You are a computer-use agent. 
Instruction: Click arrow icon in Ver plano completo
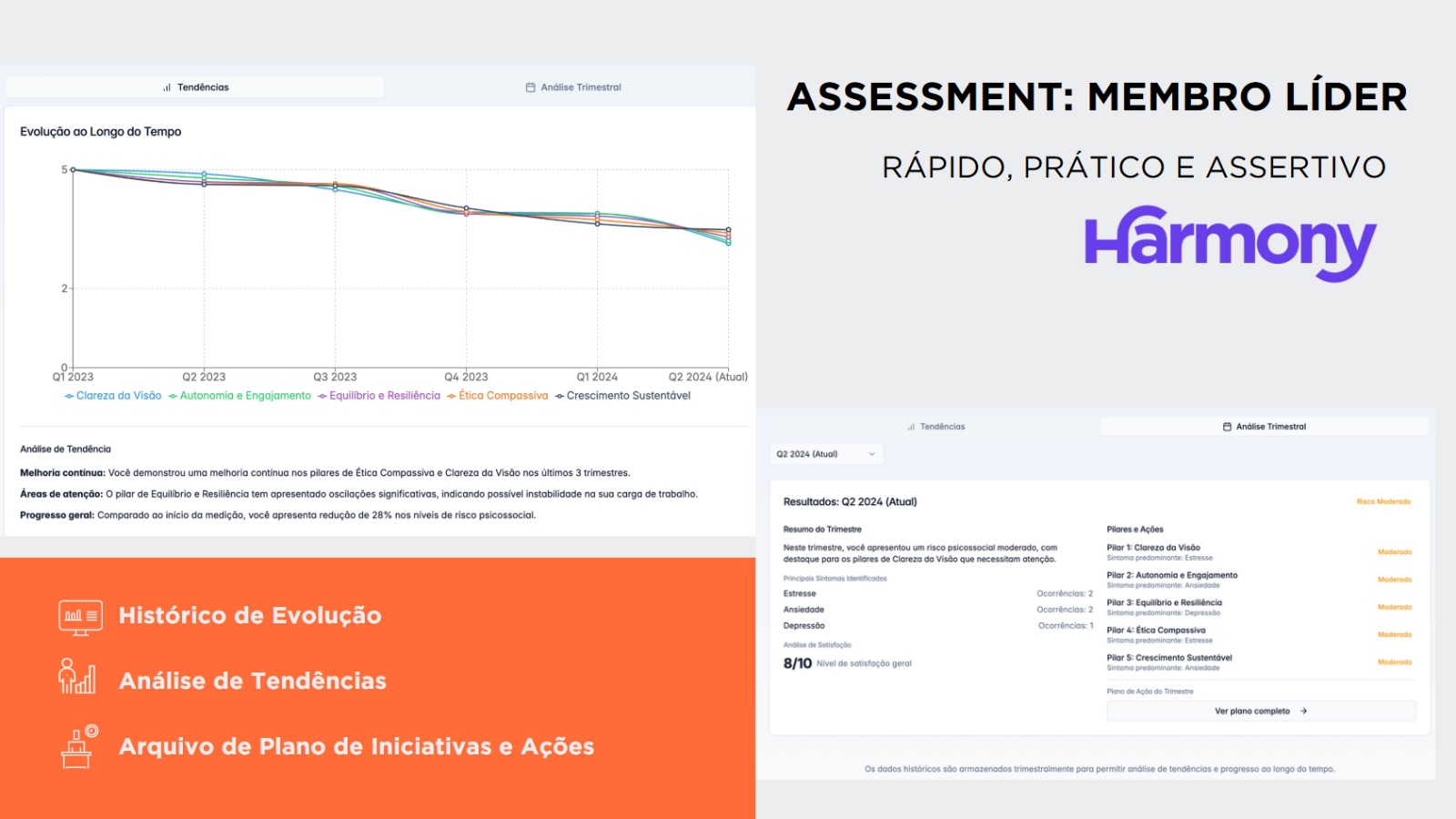1304,712
